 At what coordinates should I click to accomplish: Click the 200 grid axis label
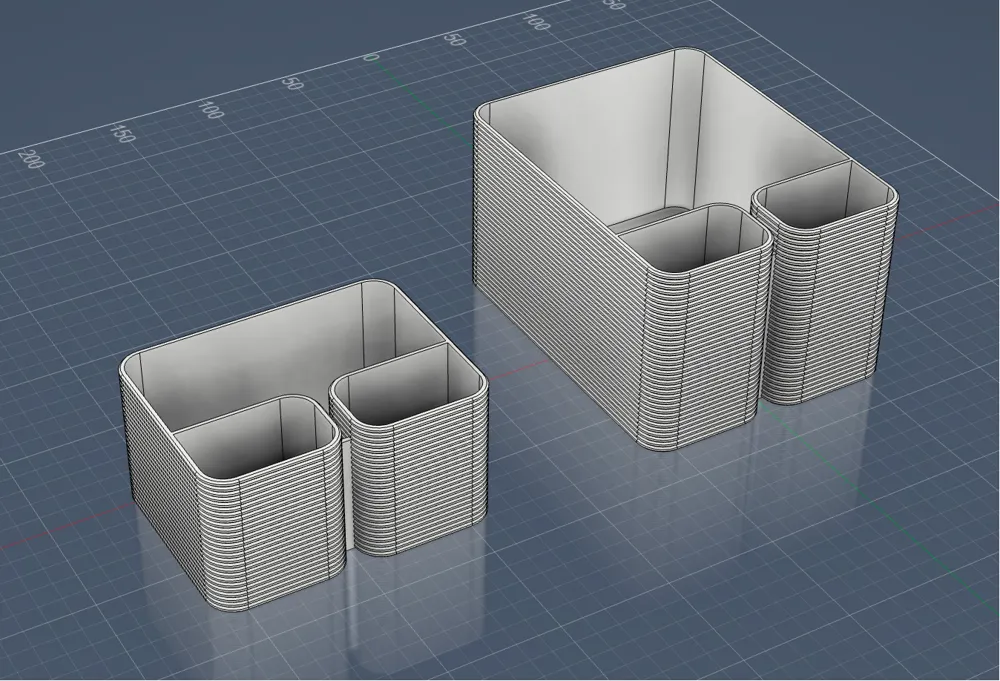click(x=31, y=159)
